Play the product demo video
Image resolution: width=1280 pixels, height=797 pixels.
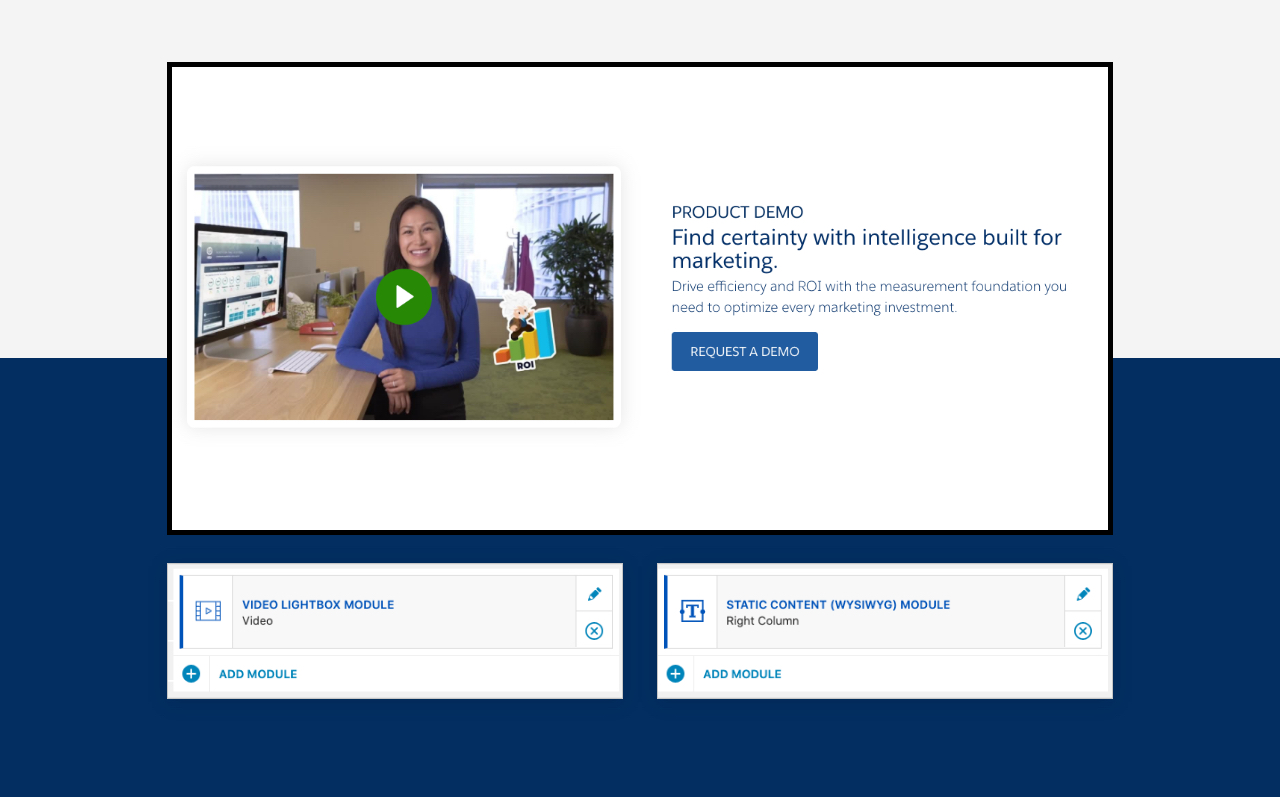pyautogui.click(x=404, y=297)
